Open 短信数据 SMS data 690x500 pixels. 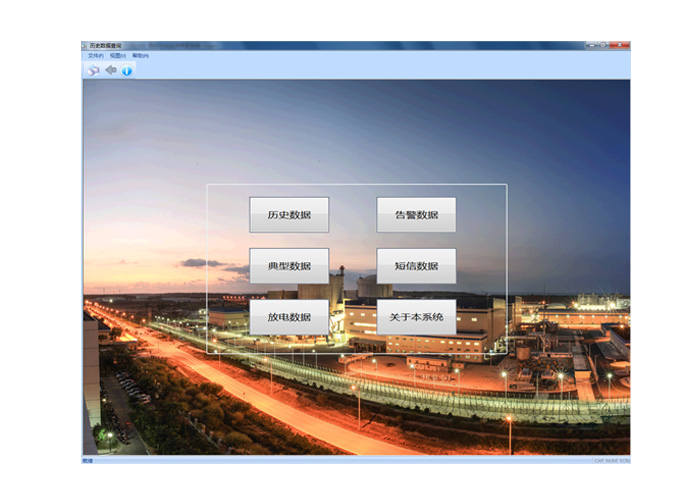tap(416, 266)
